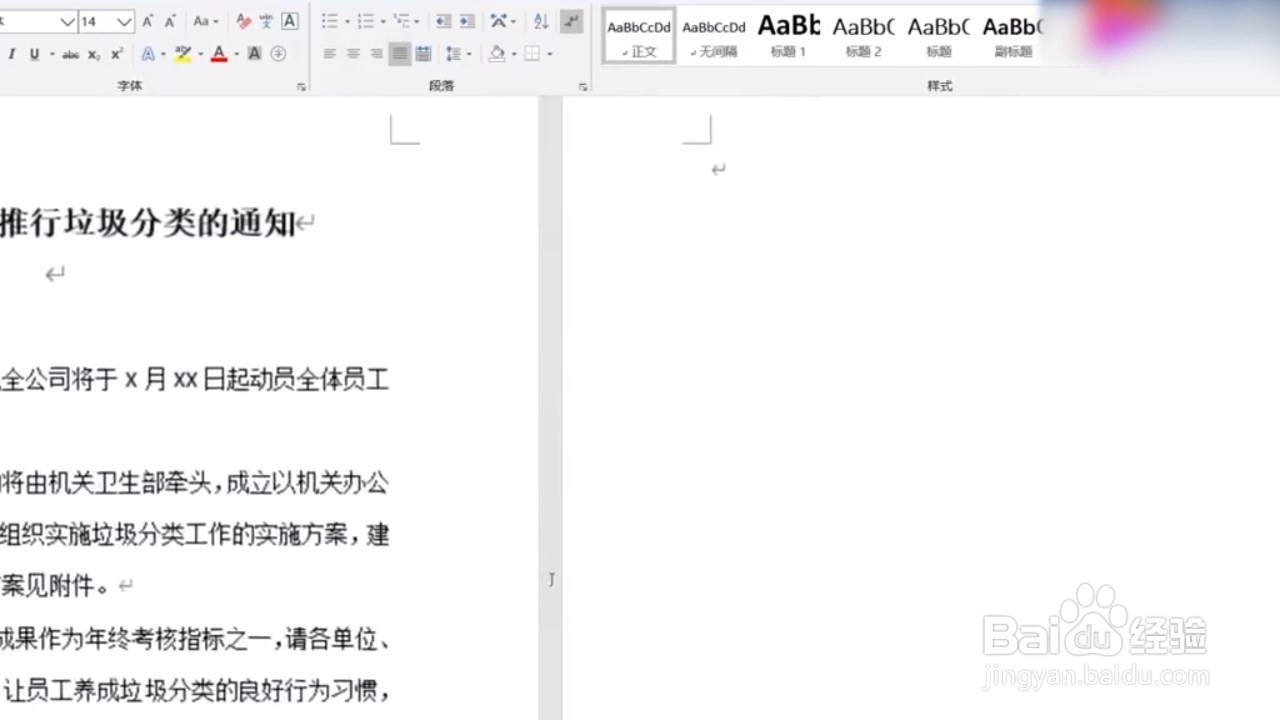
Task: Toggle justify alignment
Action: point(400,54)
